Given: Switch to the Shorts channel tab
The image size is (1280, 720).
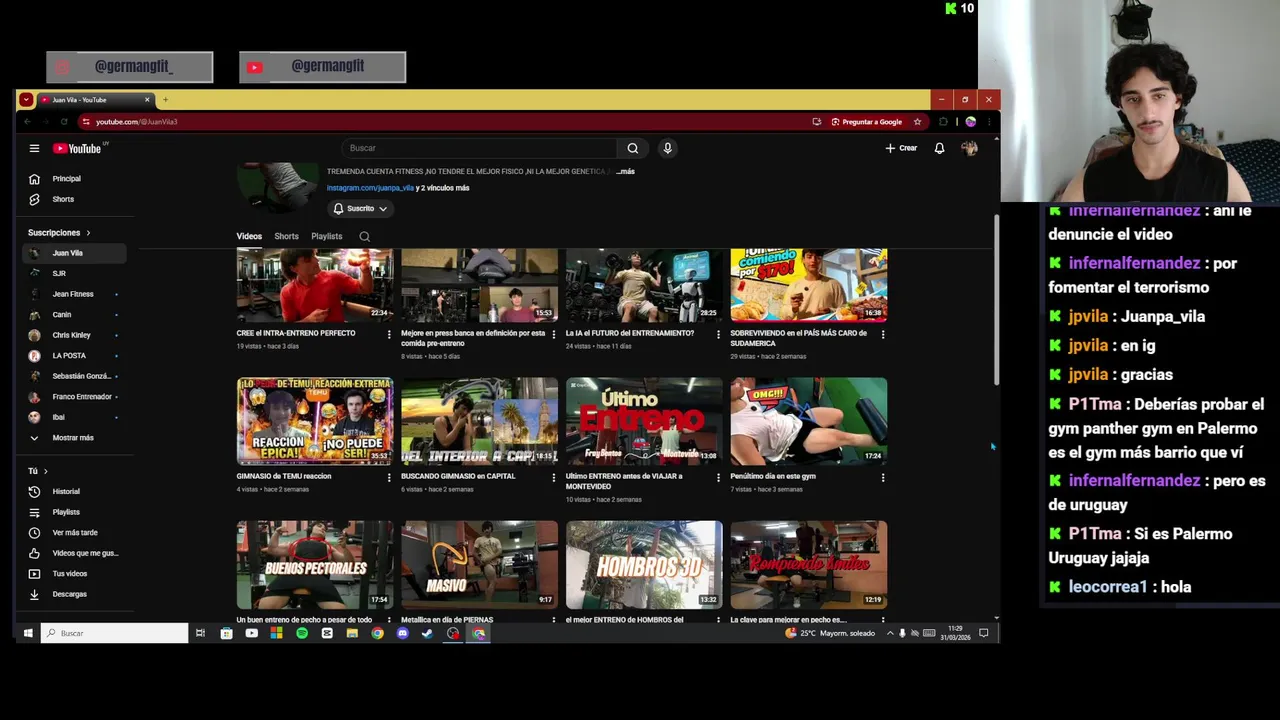Looking at the screenshot, I should point(286,237).
